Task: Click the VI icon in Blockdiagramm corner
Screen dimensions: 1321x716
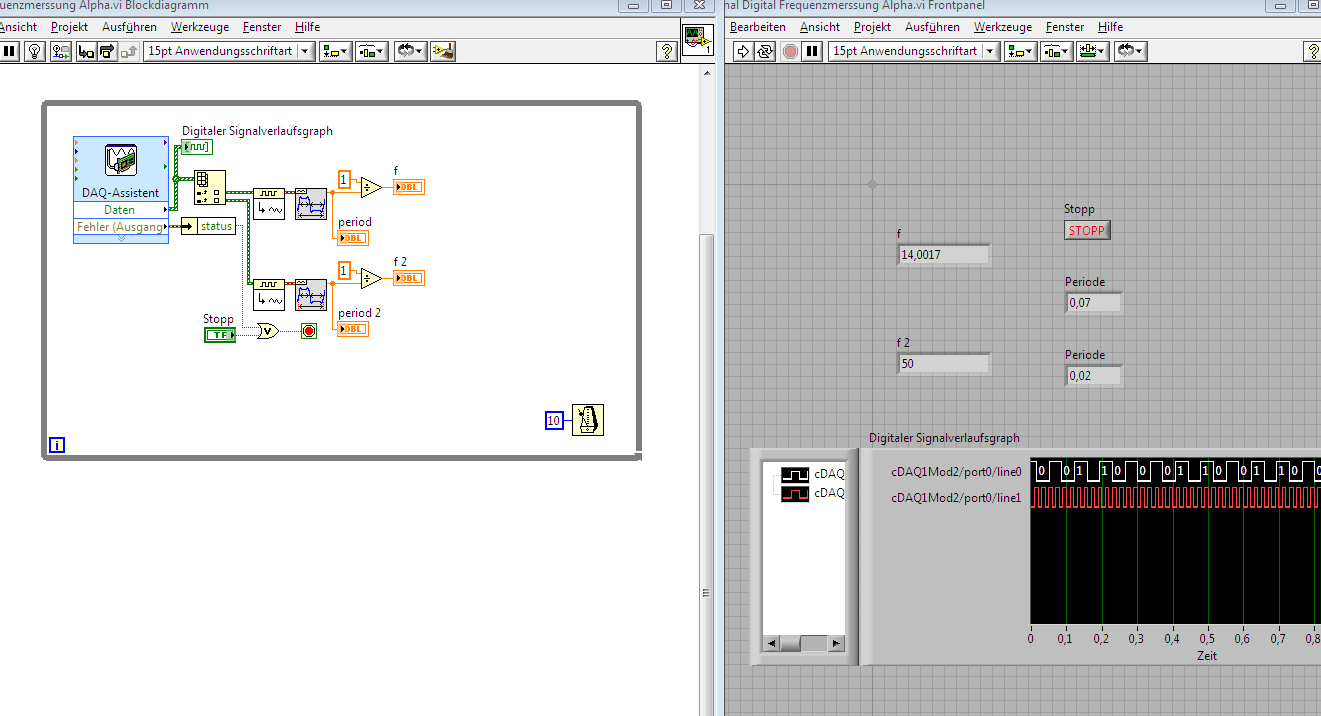Action: (698, 41)
